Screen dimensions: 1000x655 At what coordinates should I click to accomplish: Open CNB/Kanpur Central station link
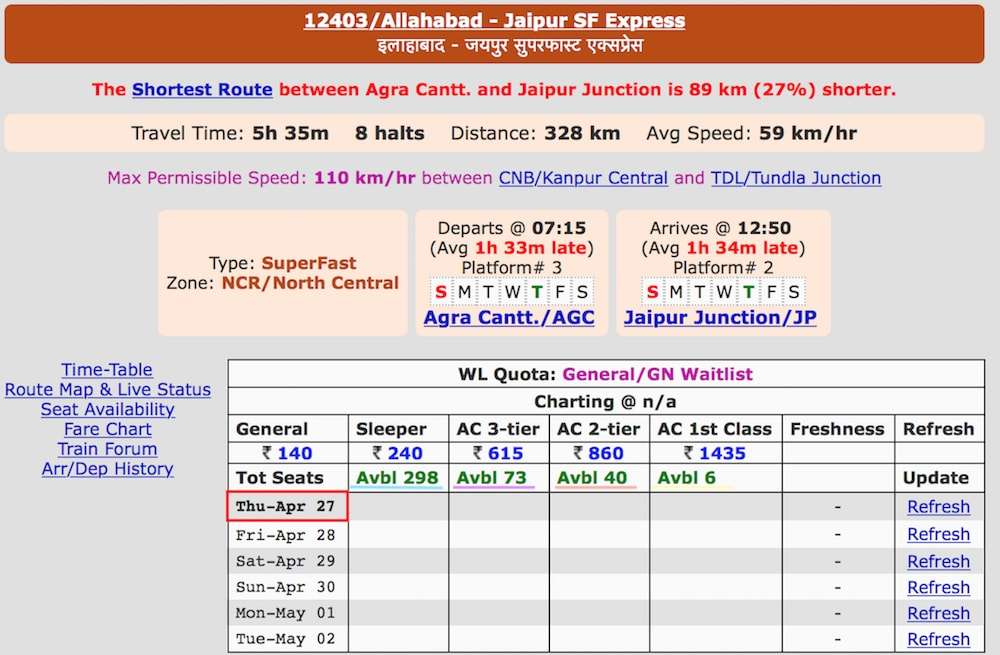583,178
